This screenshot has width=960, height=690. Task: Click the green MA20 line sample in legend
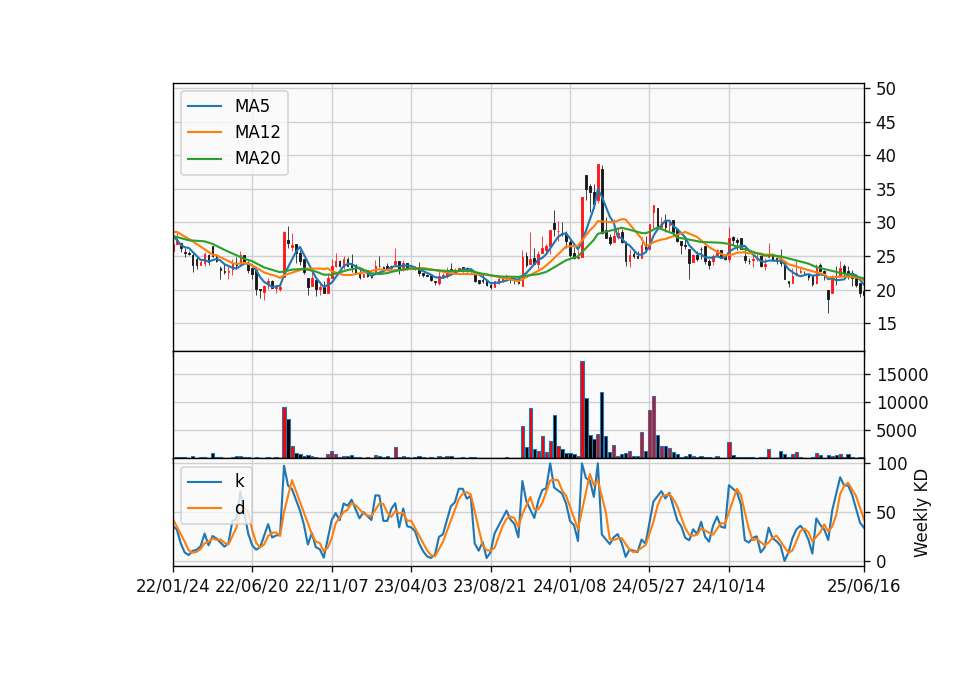tap(204, 158)
